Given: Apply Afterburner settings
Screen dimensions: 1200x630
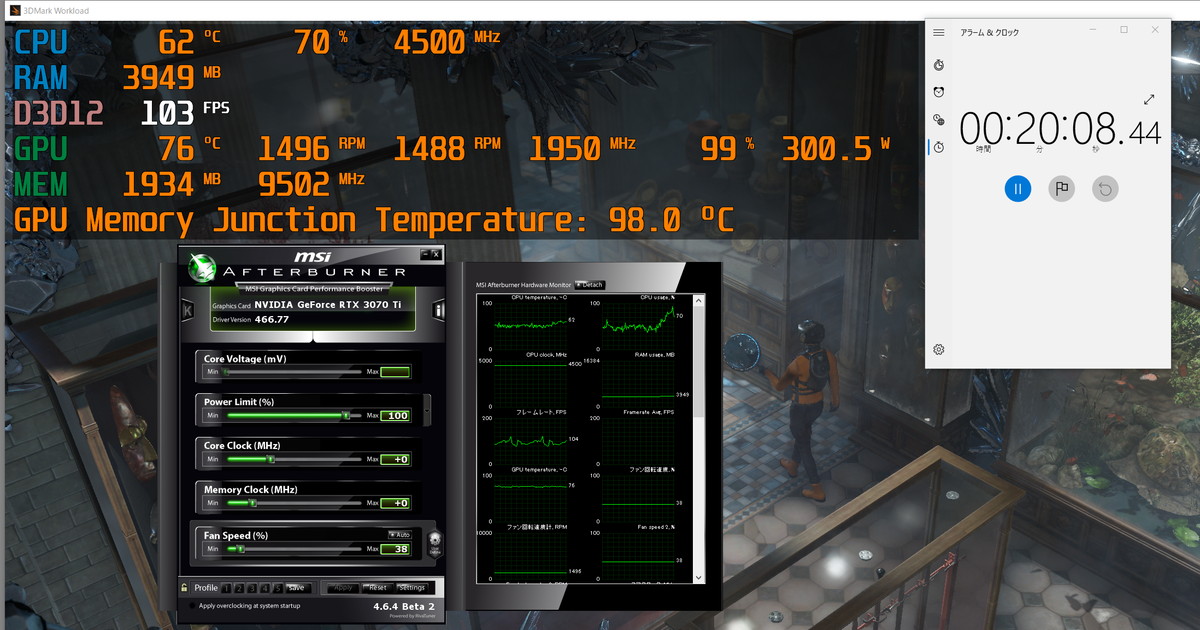Looking at the screenshot, I should [344, 588].
